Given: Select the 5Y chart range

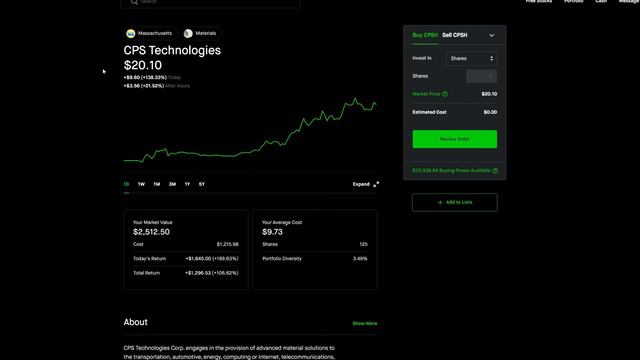Looking at the screenshot, I should (x=202, y=184).
